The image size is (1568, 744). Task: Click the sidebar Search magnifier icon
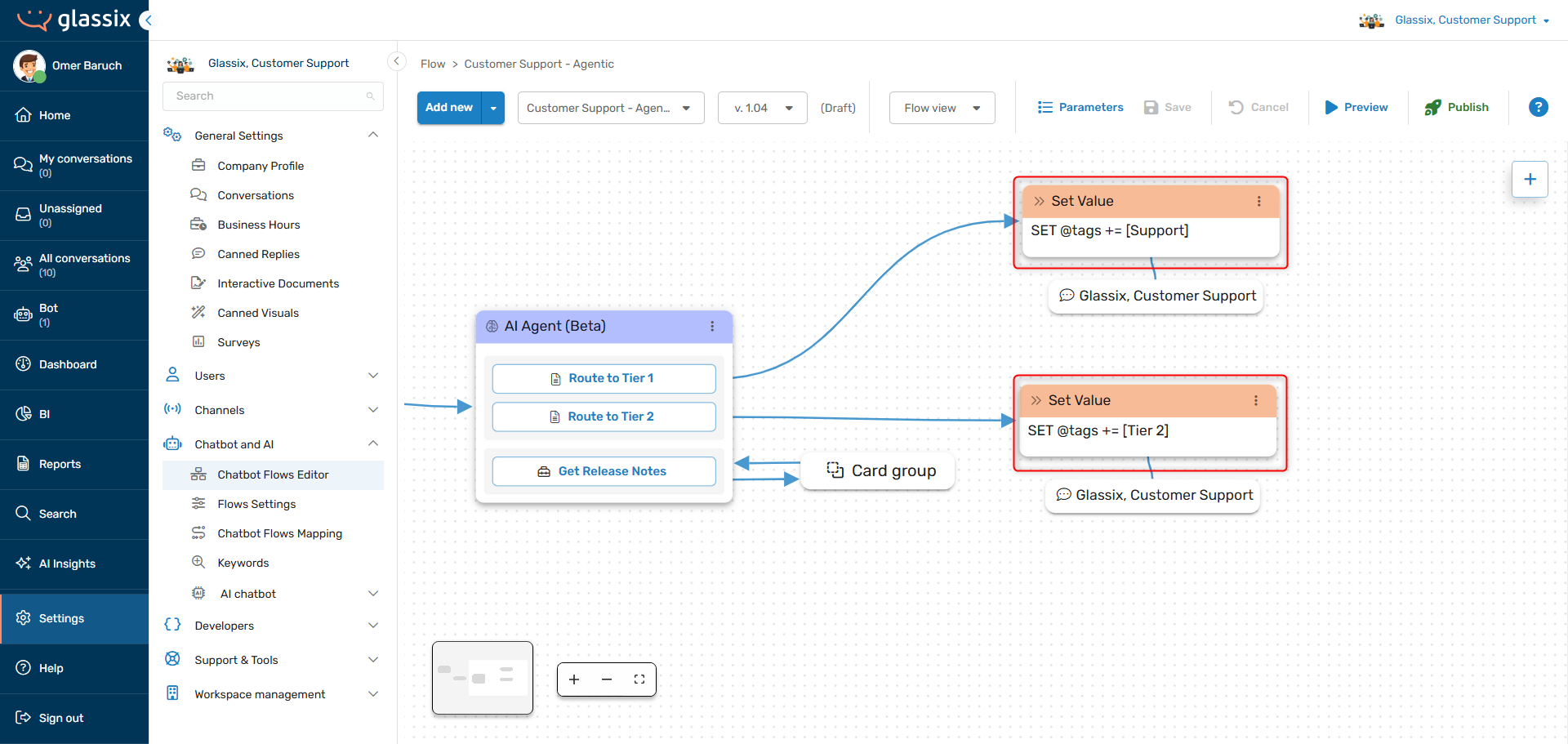(x=24, y=514)
